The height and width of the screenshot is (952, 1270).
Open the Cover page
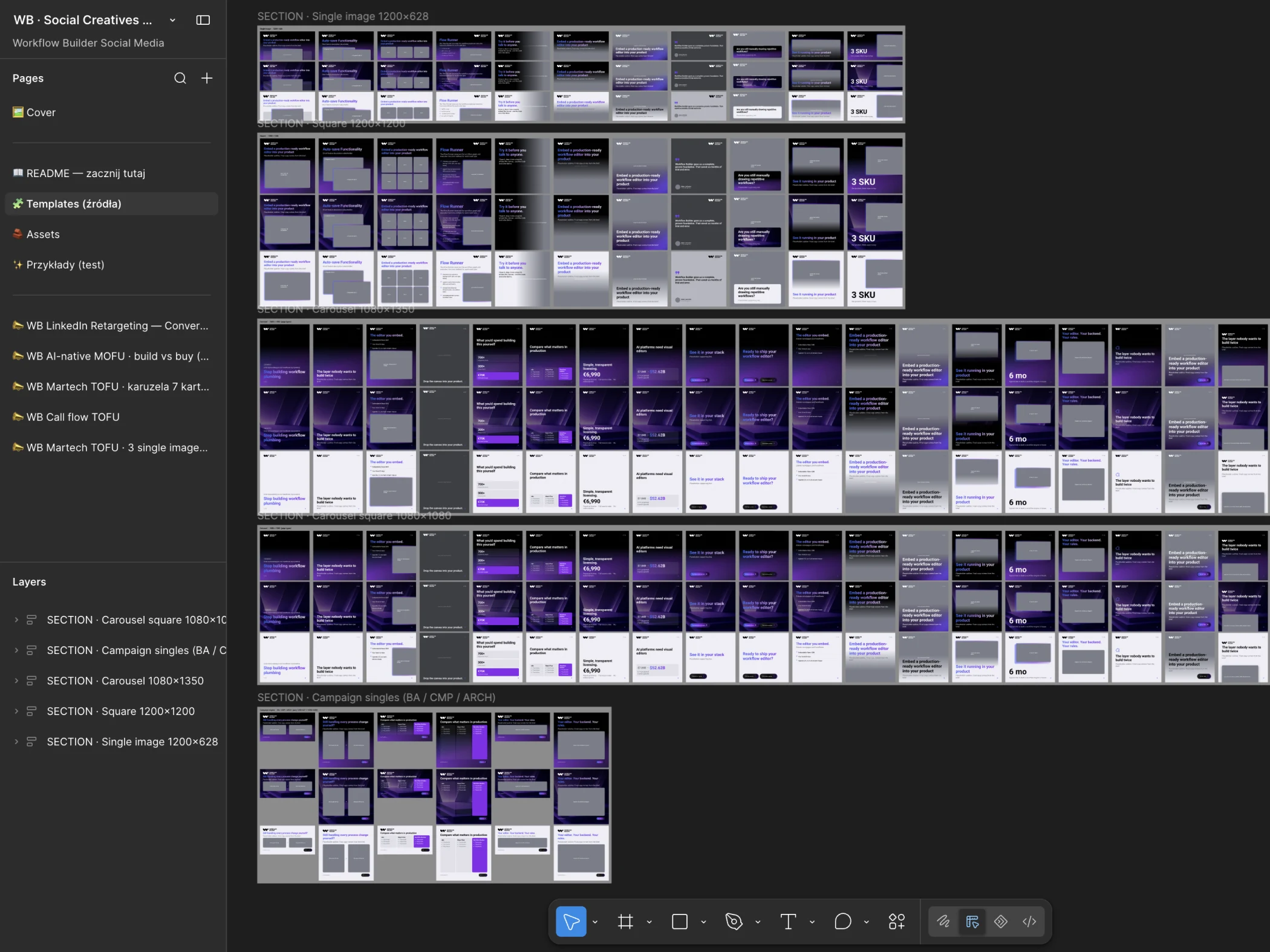111,112
